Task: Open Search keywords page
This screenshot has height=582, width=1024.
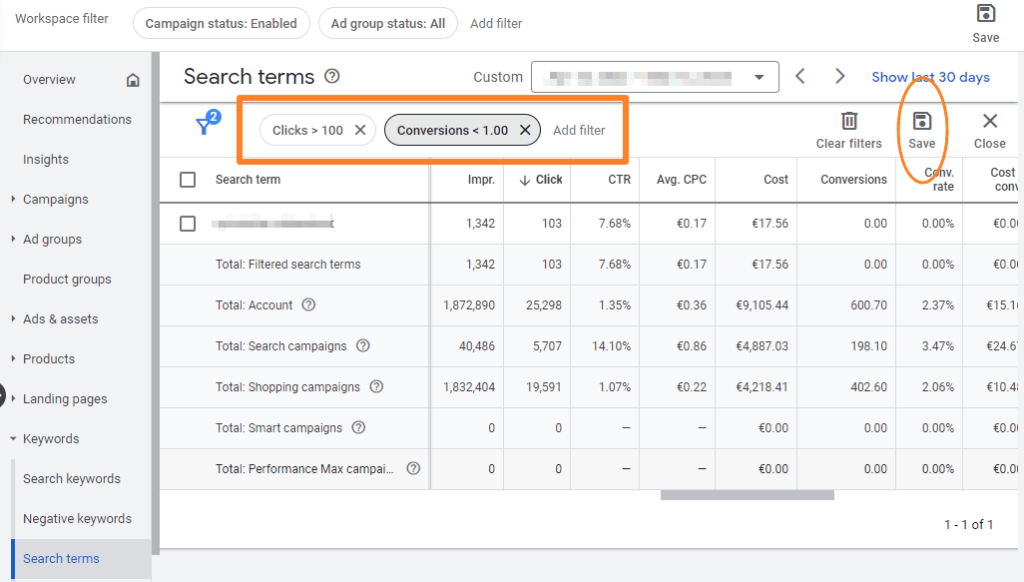Action: (x=72, y=479)
